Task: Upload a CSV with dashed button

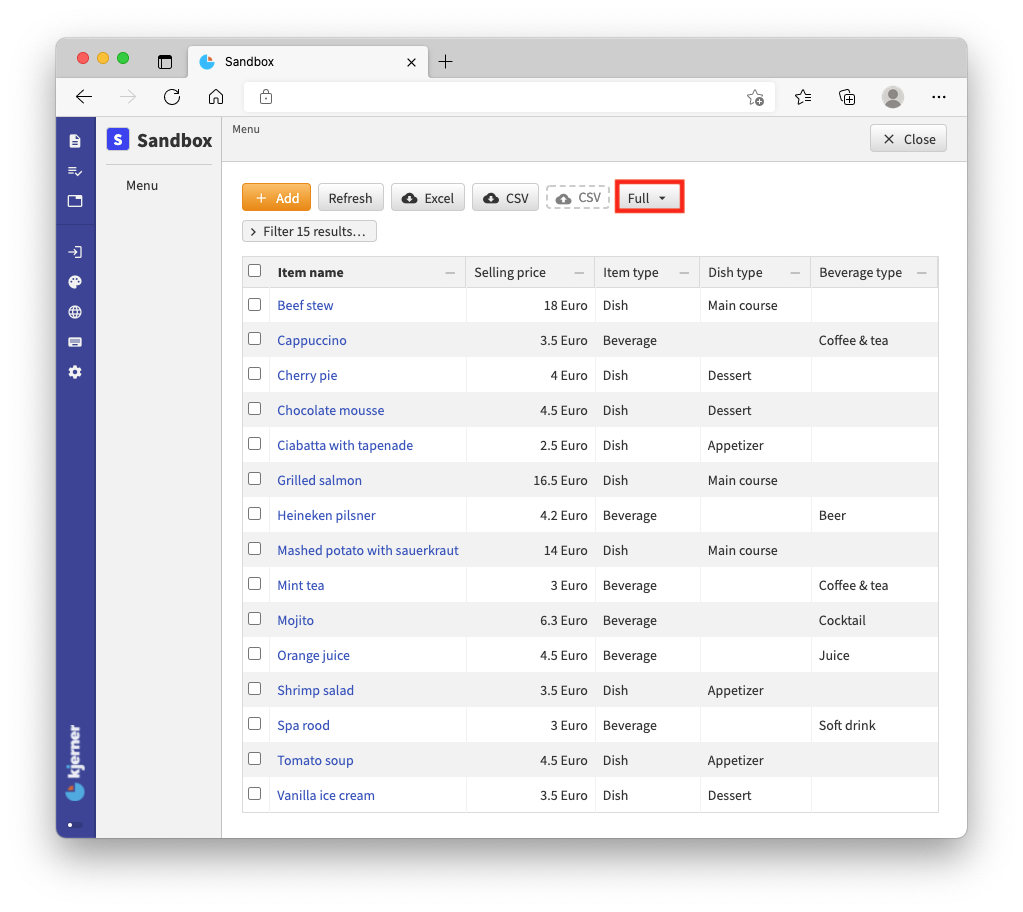Action: pos(578,198)
